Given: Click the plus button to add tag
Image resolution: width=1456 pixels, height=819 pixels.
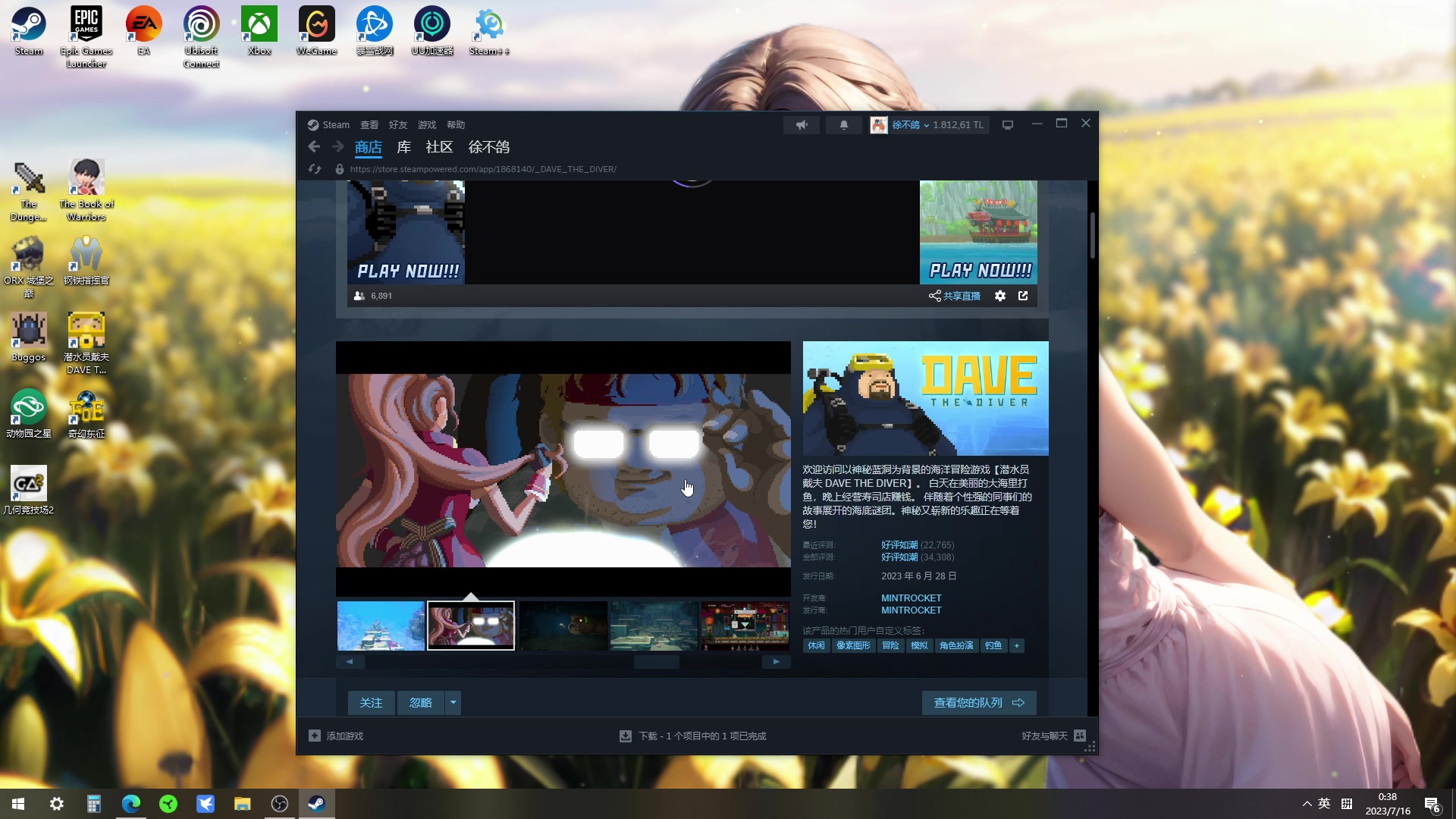Looking at the screenshot, I should (x=1016, y=645).
